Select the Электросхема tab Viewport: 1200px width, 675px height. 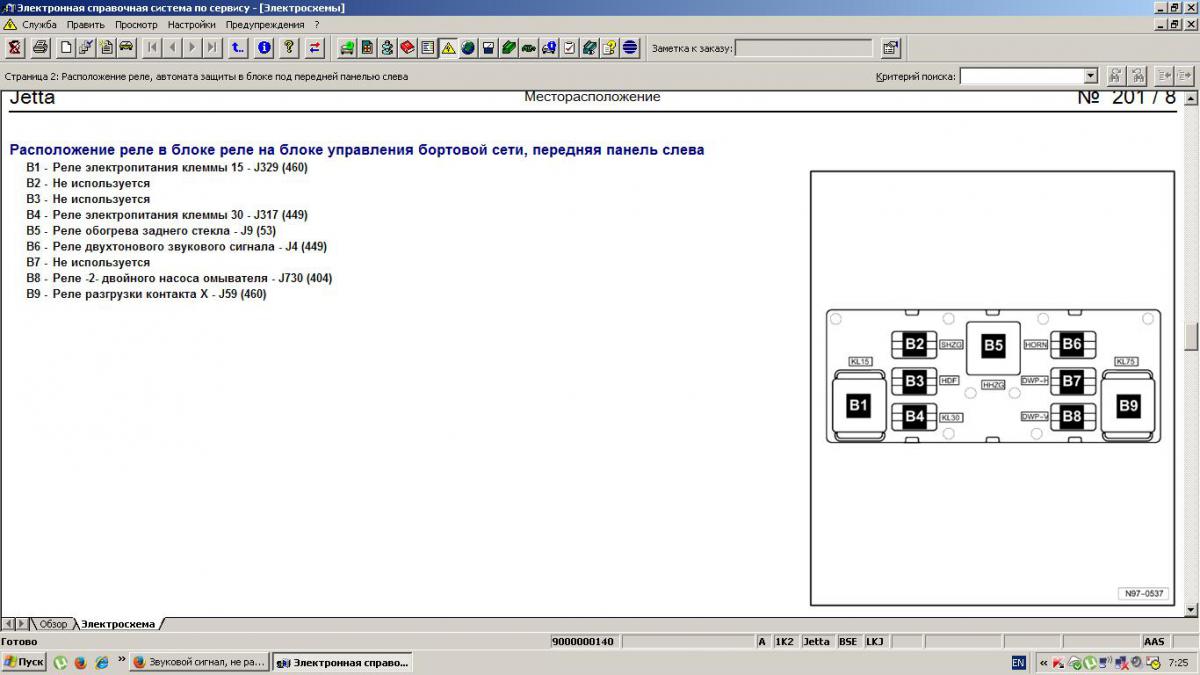point(118,624)
